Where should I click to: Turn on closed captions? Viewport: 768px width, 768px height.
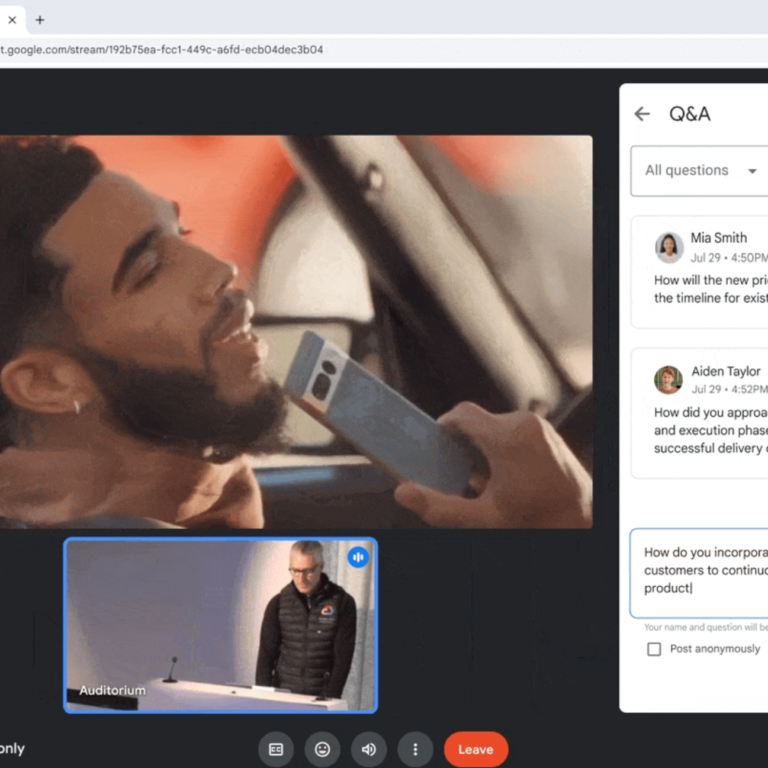coord(276,749)
